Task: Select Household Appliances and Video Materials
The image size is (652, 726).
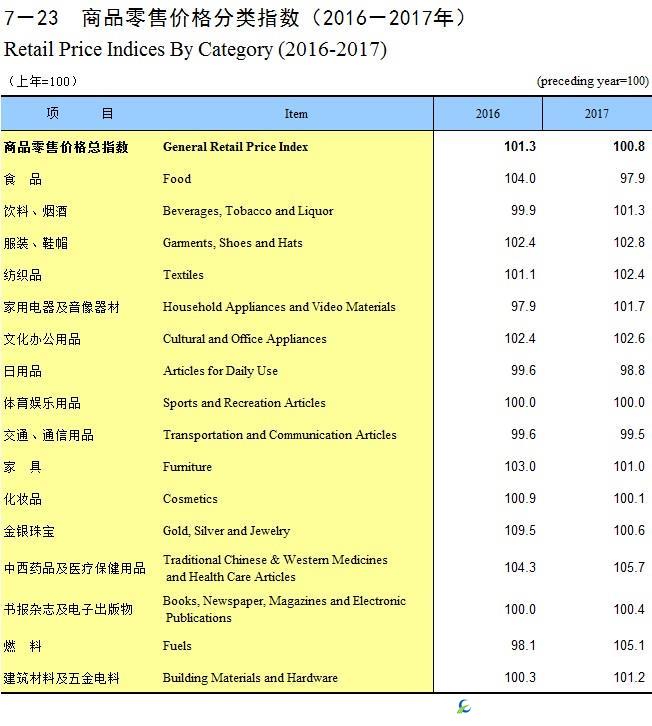Action: click(x=279, y=307)
